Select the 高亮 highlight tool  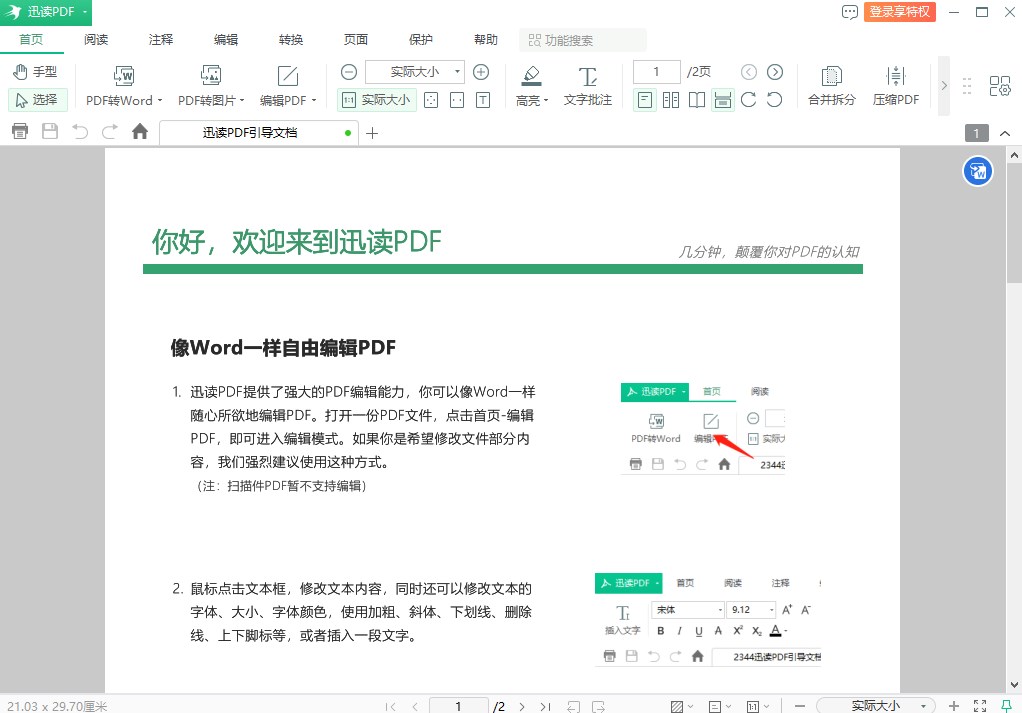[x=529, y=86]
